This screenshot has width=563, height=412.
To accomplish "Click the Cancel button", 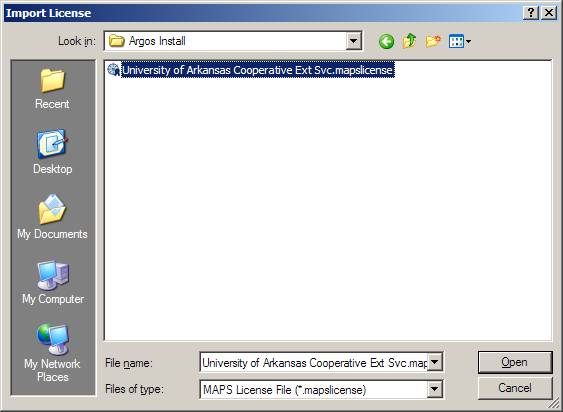I will click(515, 388).
